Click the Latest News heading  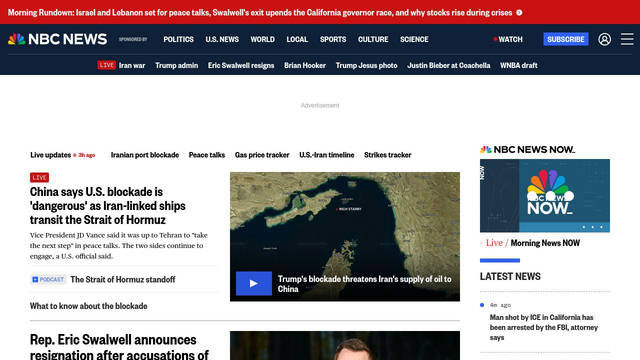pos(510,277)
